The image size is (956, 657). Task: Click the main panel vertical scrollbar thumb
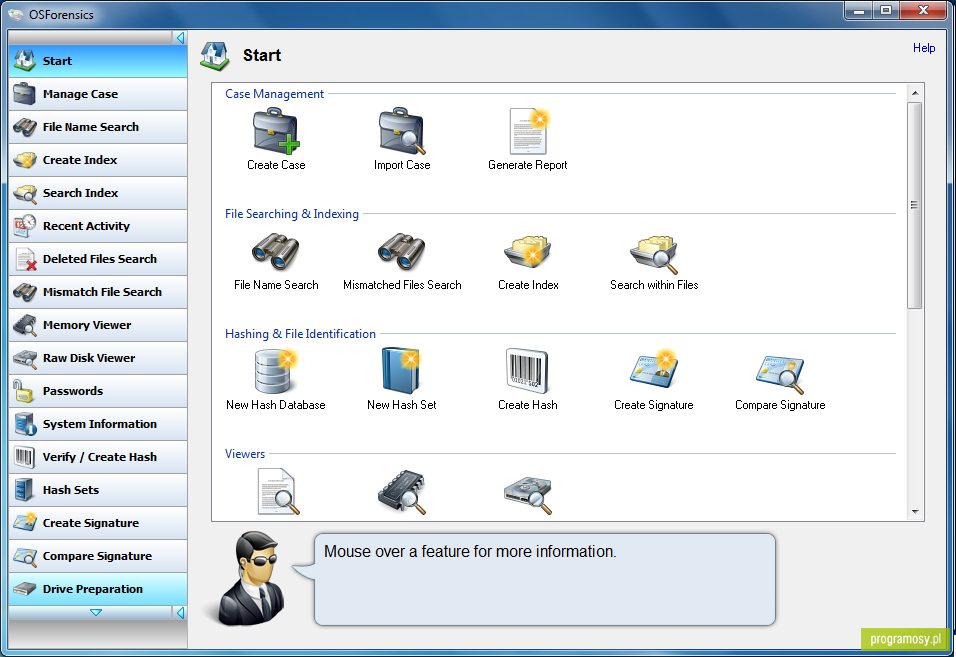coord(915,205)
